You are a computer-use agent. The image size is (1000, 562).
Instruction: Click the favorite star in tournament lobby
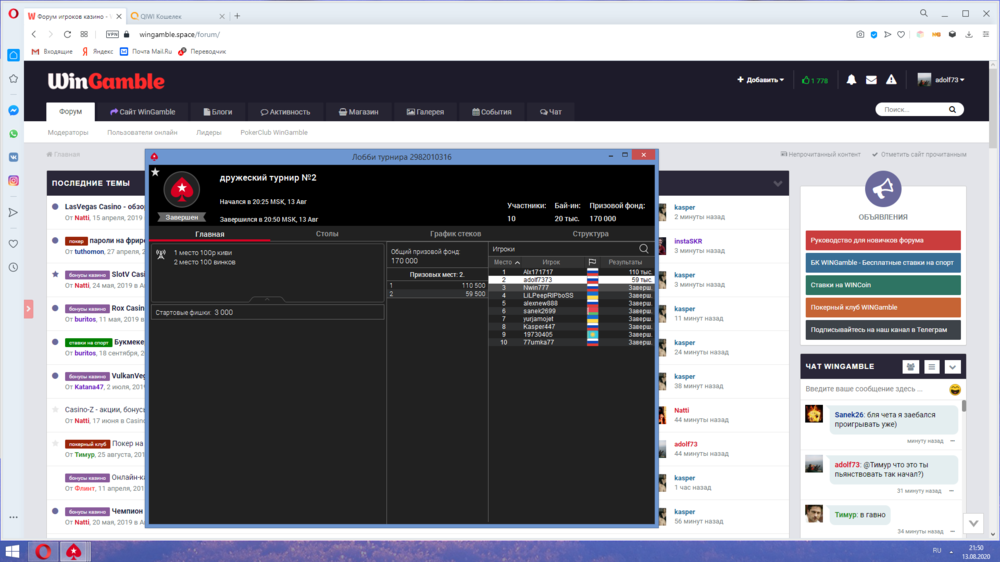point(155,173)
